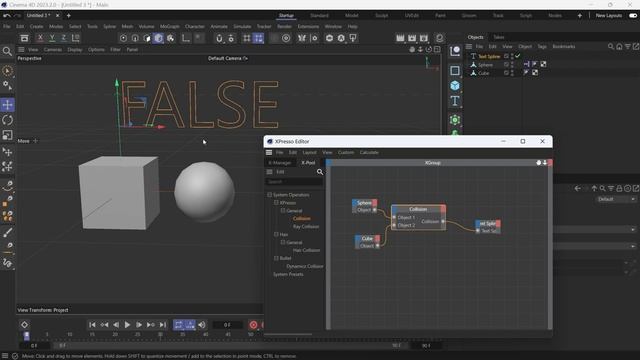Viewport: 640px width, 360px height.
Task: Select the Rotate tool in left toolbar
Action: click(7, 120)
